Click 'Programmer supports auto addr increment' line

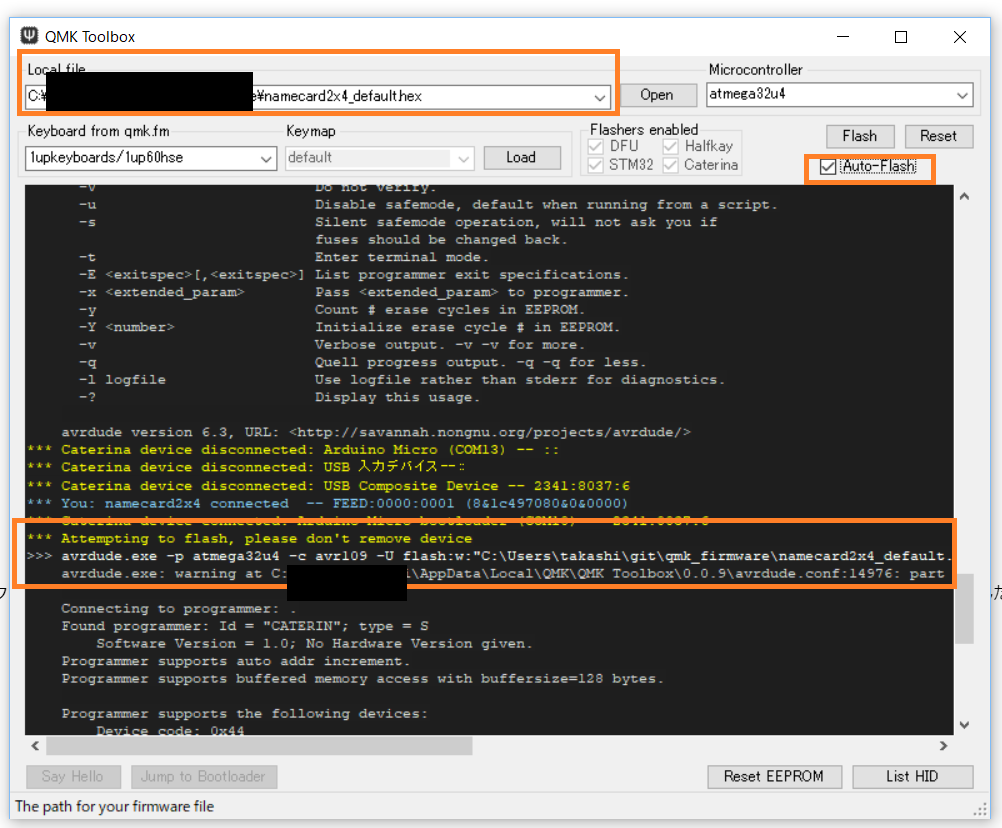236,661
